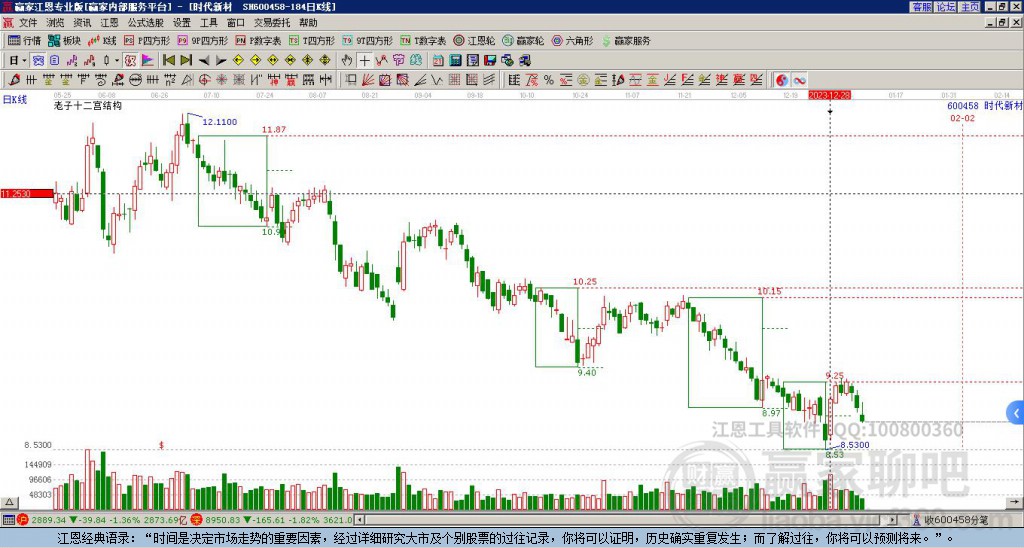Click the 论坛 forum button
1024x548 pixels.
coord(946,7)
